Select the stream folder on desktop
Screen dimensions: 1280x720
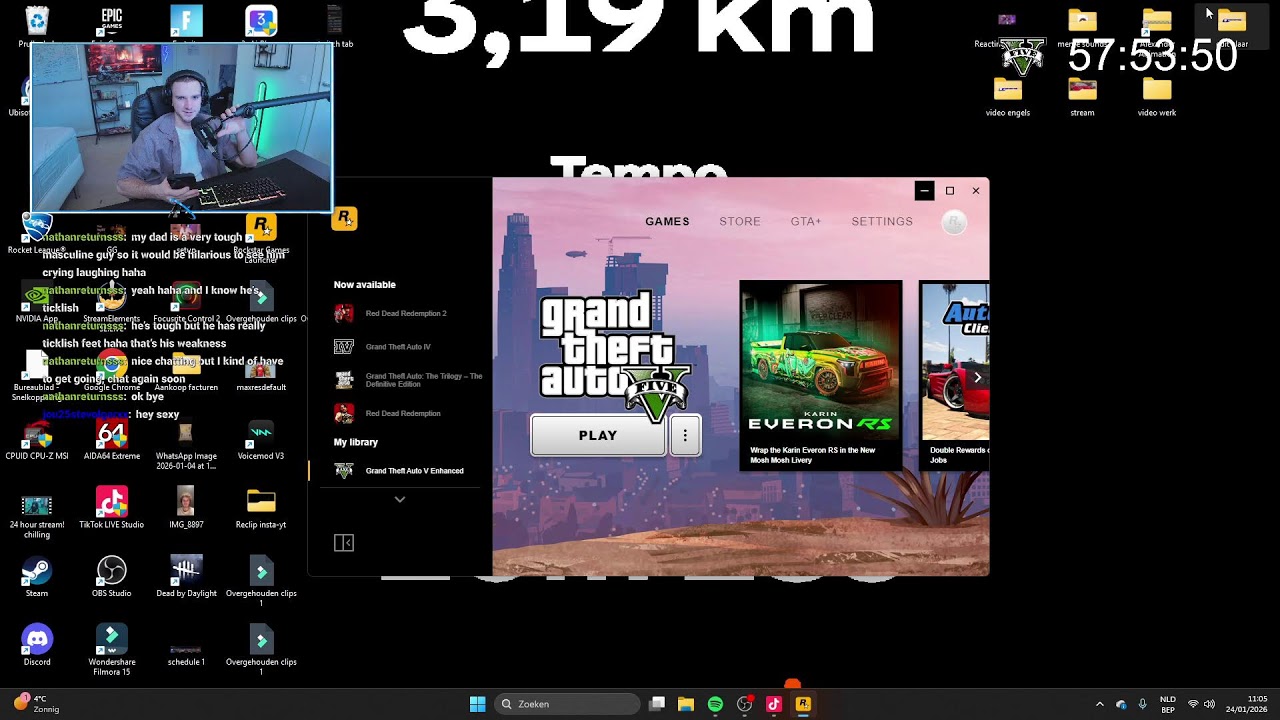[x=1082, y=96]
